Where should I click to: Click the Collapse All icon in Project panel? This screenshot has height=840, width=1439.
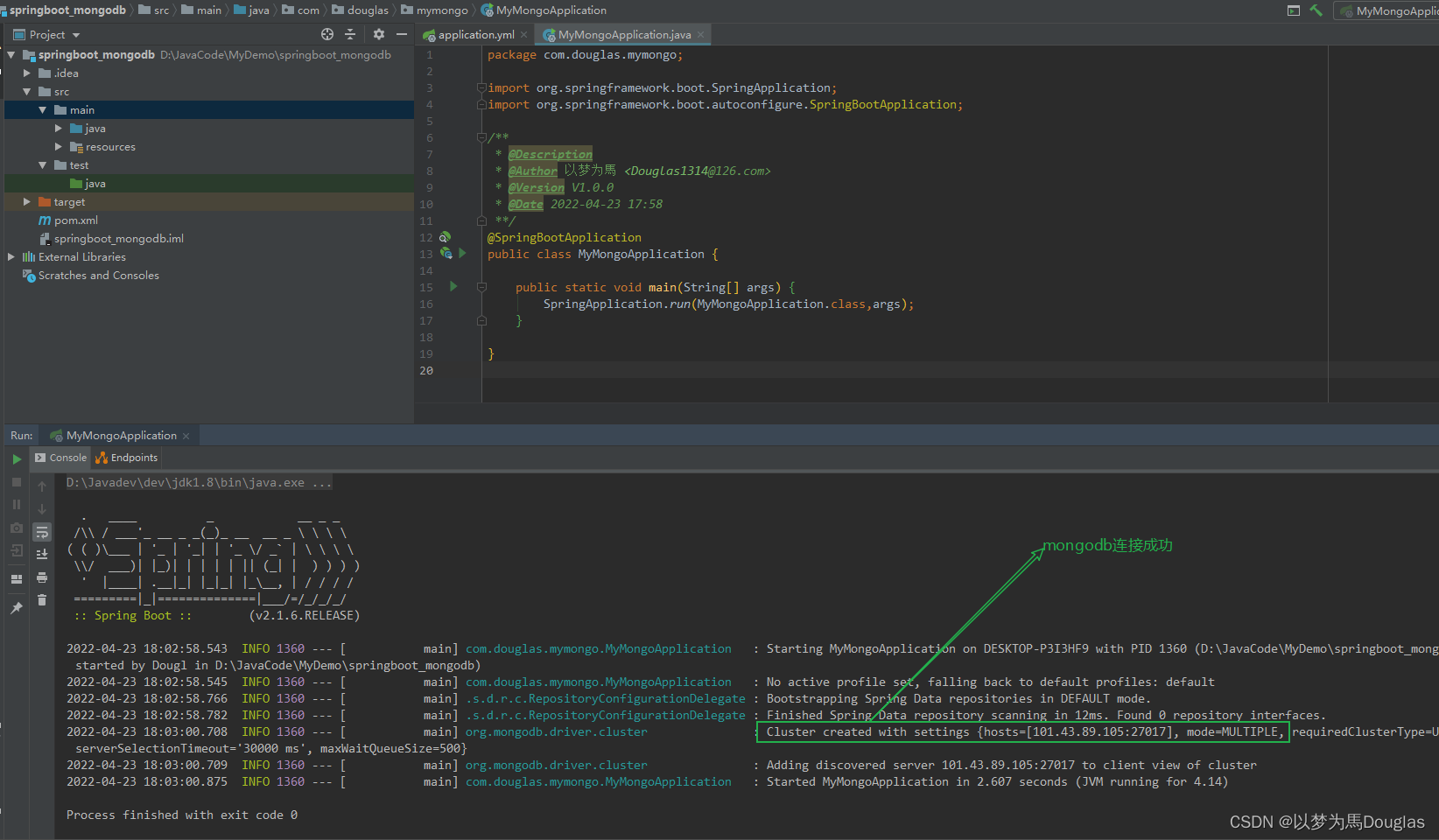tap(350, 34)
